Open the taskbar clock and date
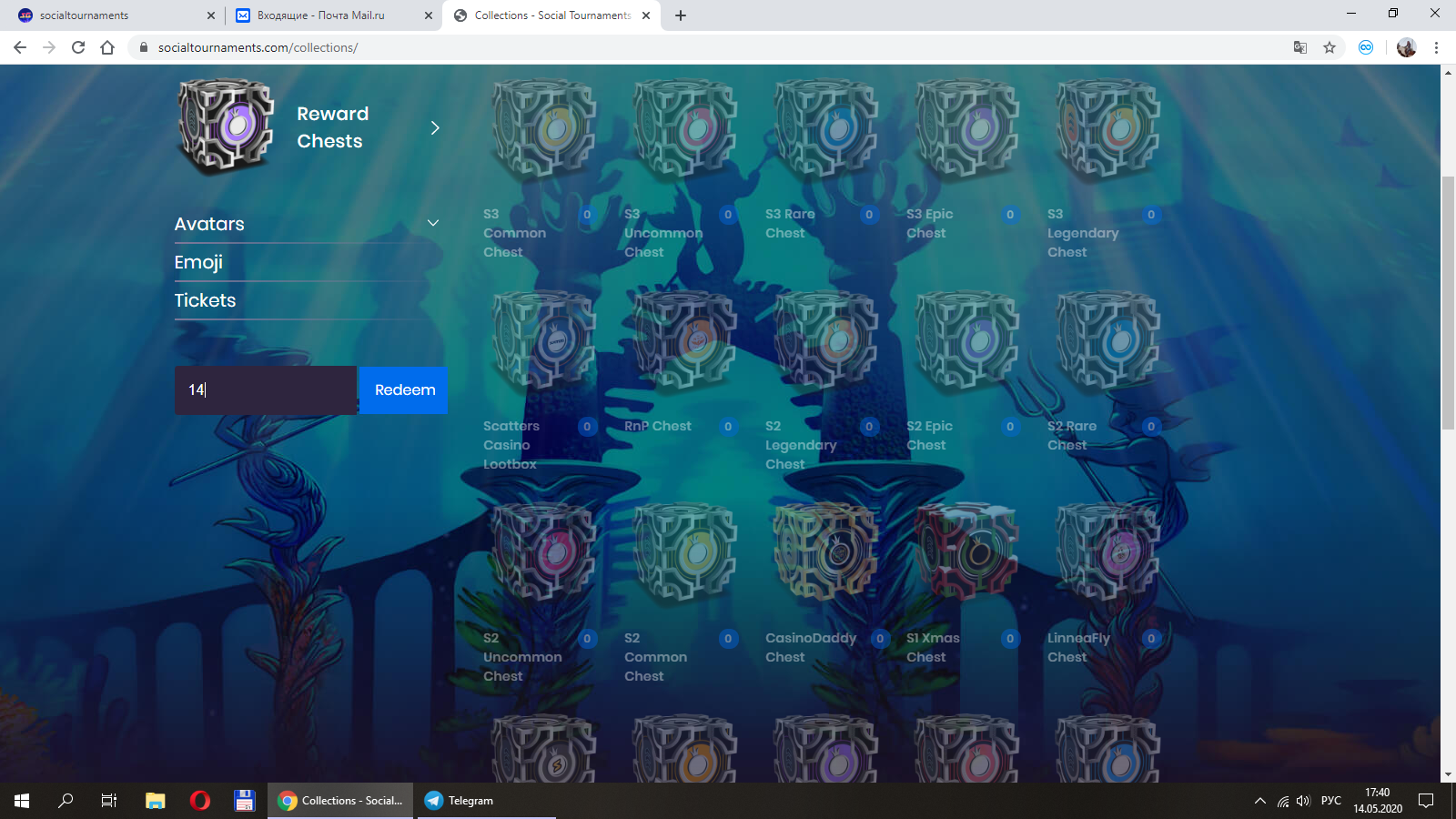The width and height of the screenshot is (1456, 819). 1377,801
